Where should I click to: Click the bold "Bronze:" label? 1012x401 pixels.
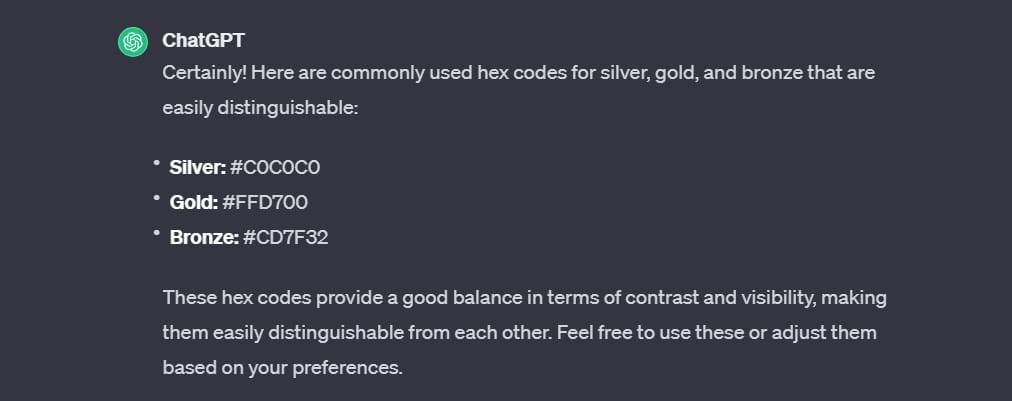[204, 238]
